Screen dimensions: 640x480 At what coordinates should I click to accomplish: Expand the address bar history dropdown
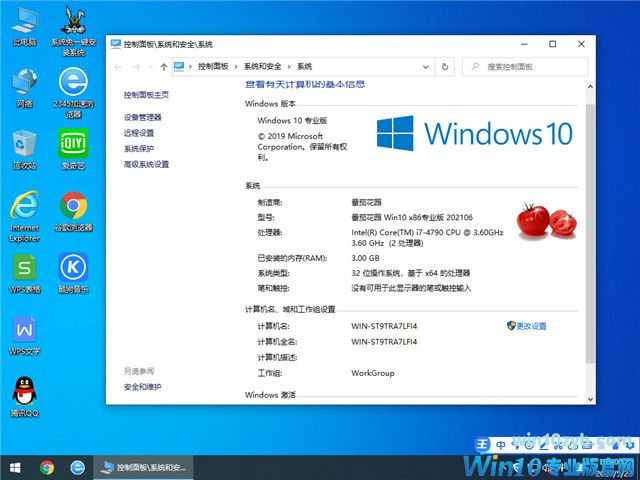click(x=426, y=67)
